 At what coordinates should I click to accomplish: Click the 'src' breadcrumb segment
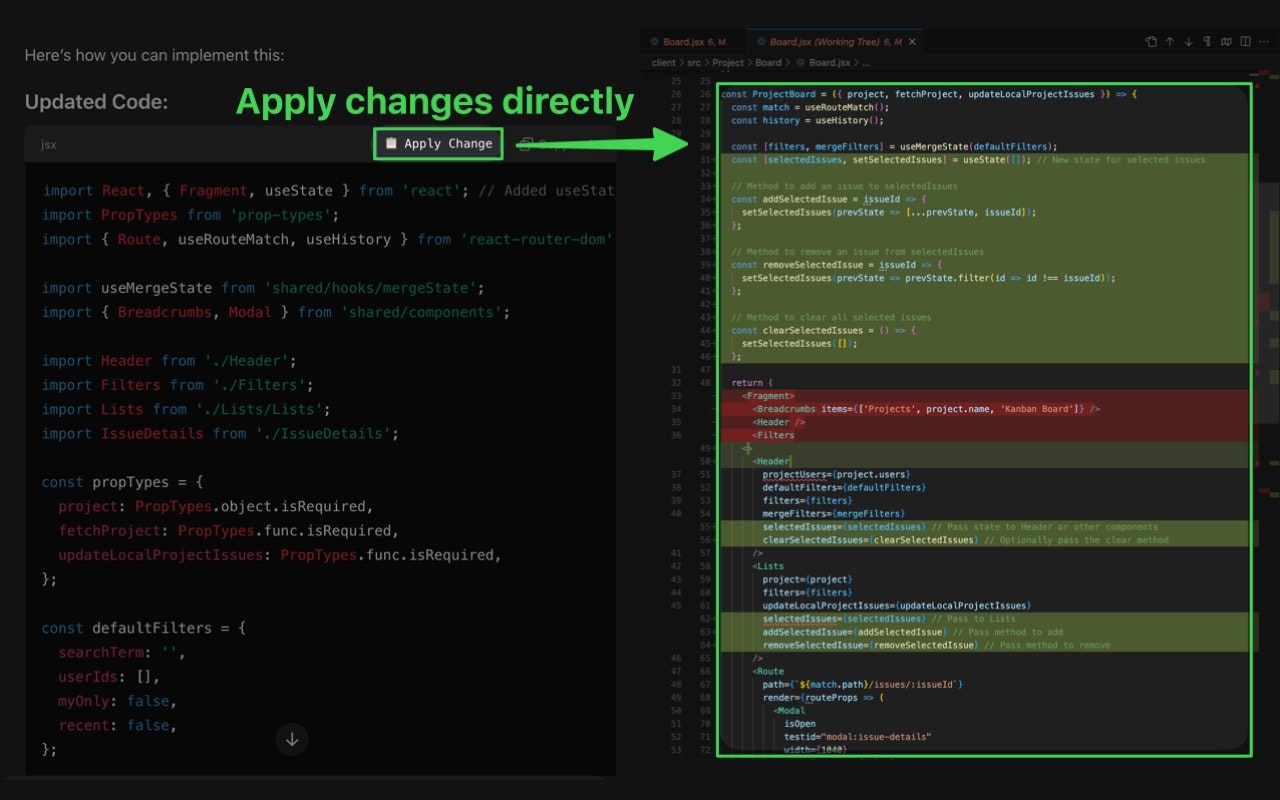click(693, 62)
